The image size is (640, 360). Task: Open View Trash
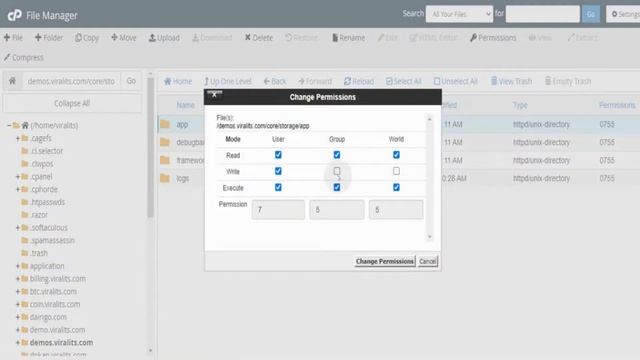click(511, 81)
